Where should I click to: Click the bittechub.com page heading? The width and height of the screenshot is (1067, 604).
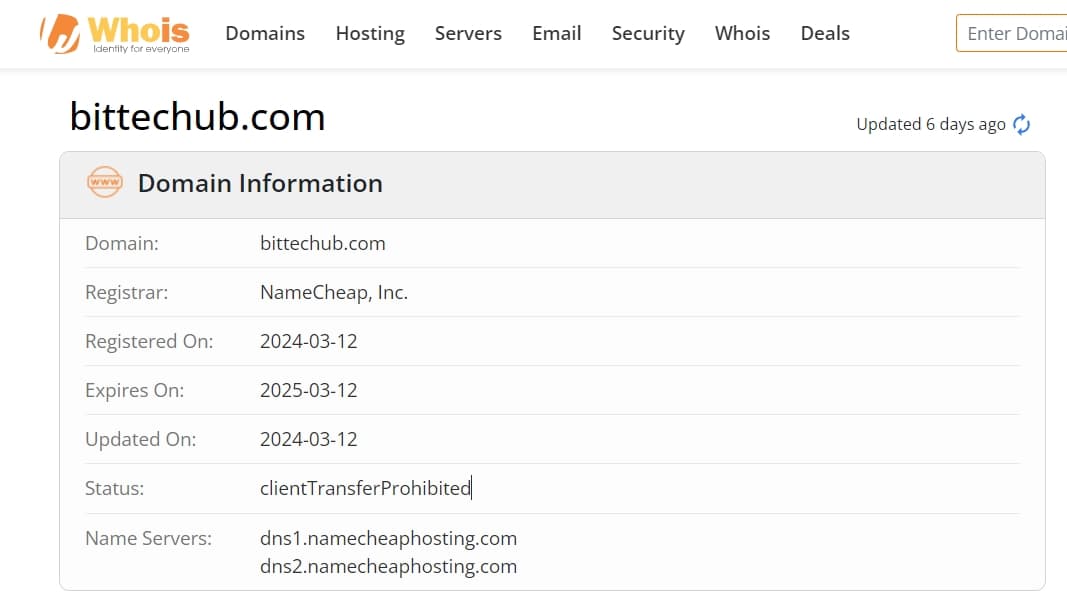point(197,116)
